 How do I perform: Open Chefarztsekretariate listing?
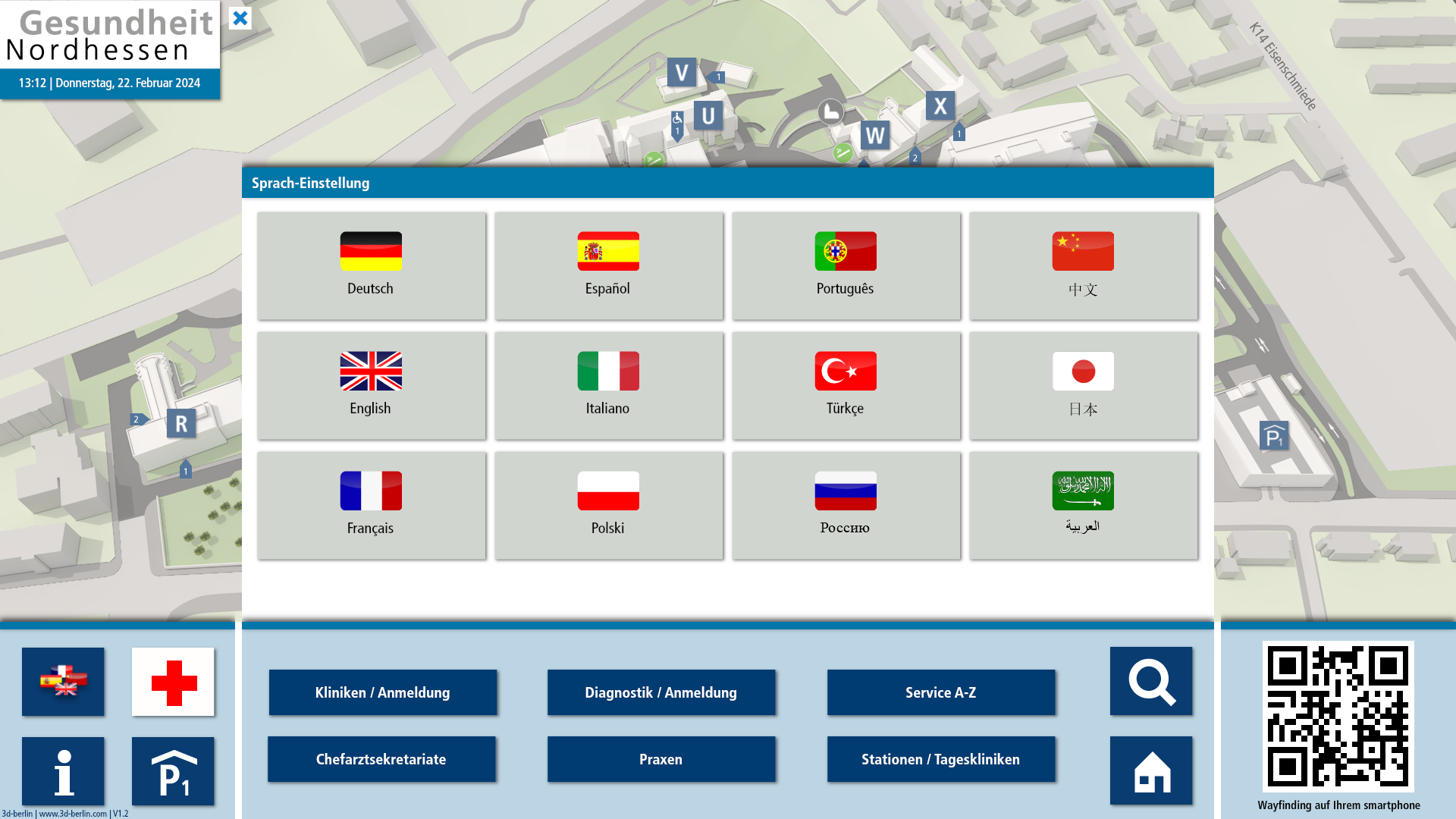pyautogui.click(x=381, y=759)
